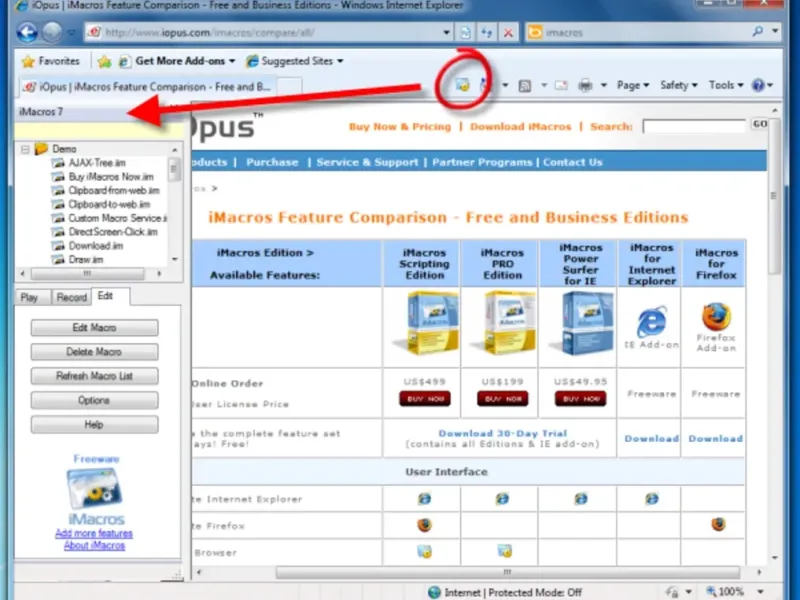Click the iMacros Scripting Edition box image
Image resolution: width=800 pixels, height=600 pixels.
tap(427, 322)
